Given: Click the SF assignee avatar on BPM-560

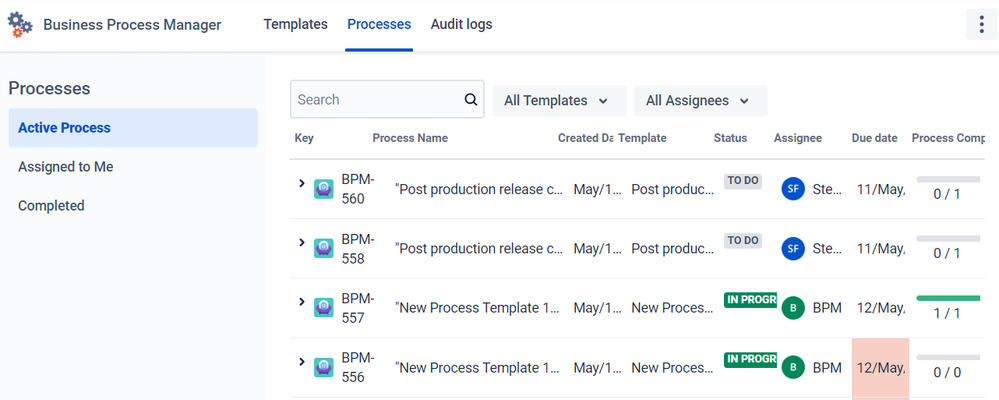Looking at the screenshot, I should point(793,189).
